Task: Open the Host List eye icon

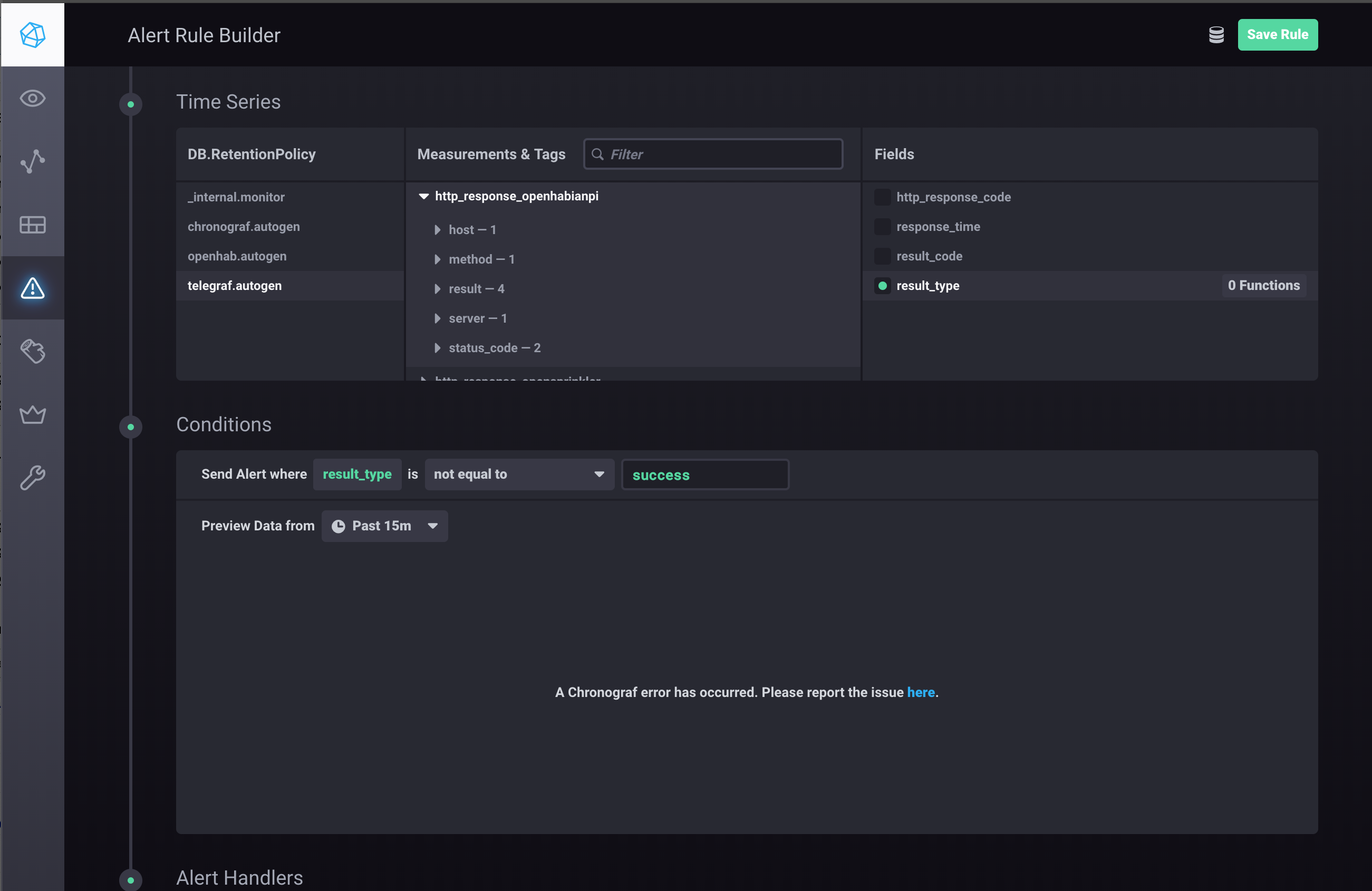Action: pyautogui.click(x=32, y=98)
